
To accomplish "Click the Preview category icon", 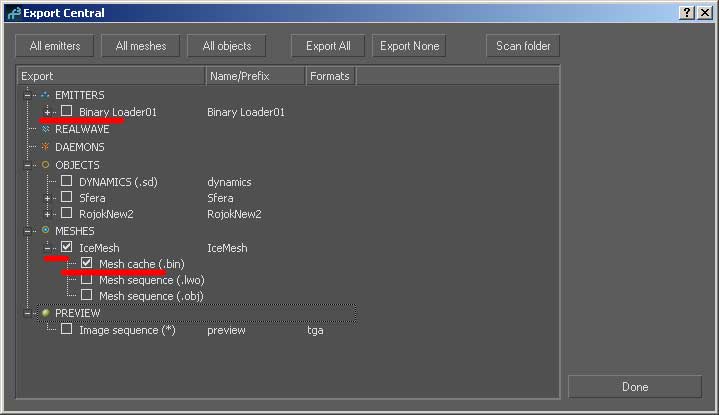I will click(45, 312).
